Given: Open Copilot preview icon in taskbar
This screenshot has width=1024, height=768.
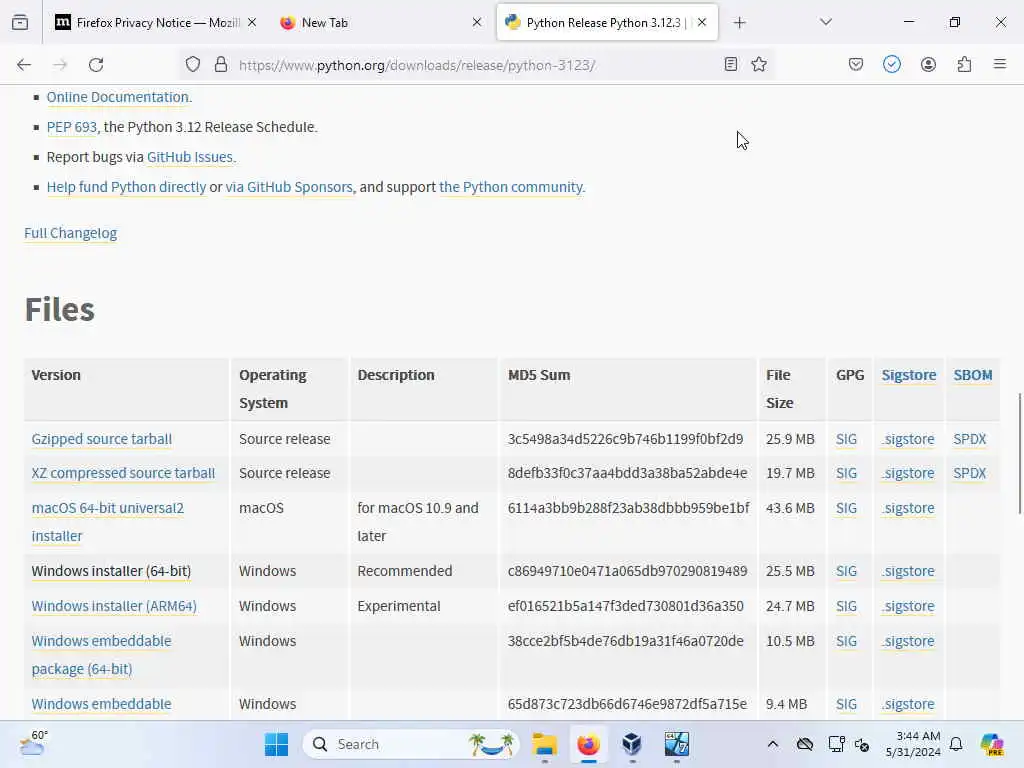Looking at the screenshot, I should 992,744.
